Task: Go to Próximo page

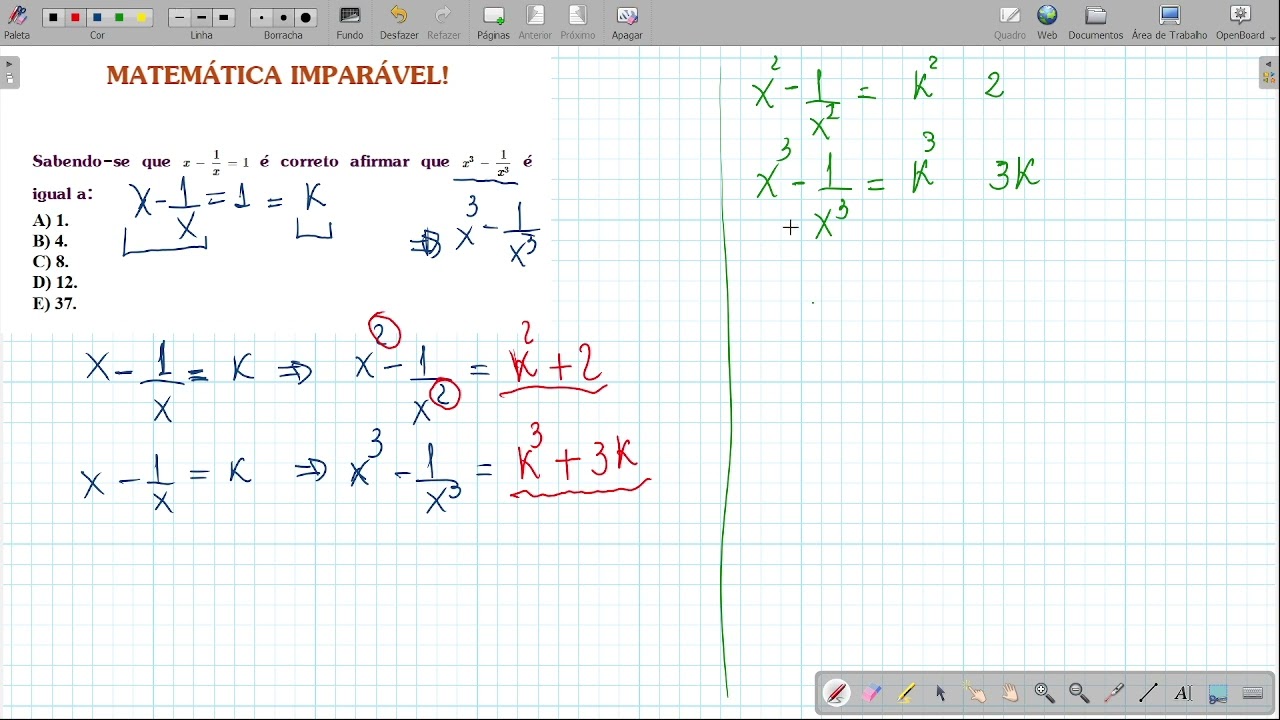Action: coord(578,22)
